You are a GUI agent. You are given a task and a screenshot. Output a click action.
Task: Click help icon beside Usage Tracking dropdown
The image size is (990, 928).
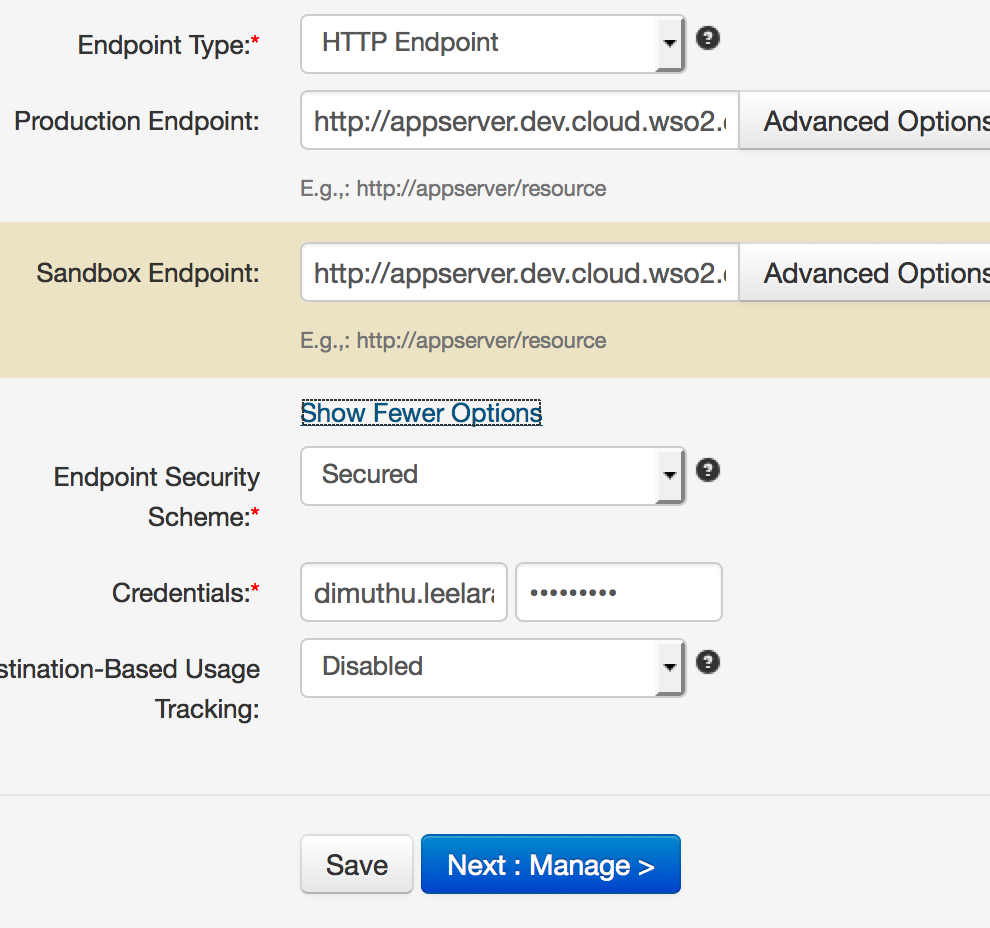[708, 663]
